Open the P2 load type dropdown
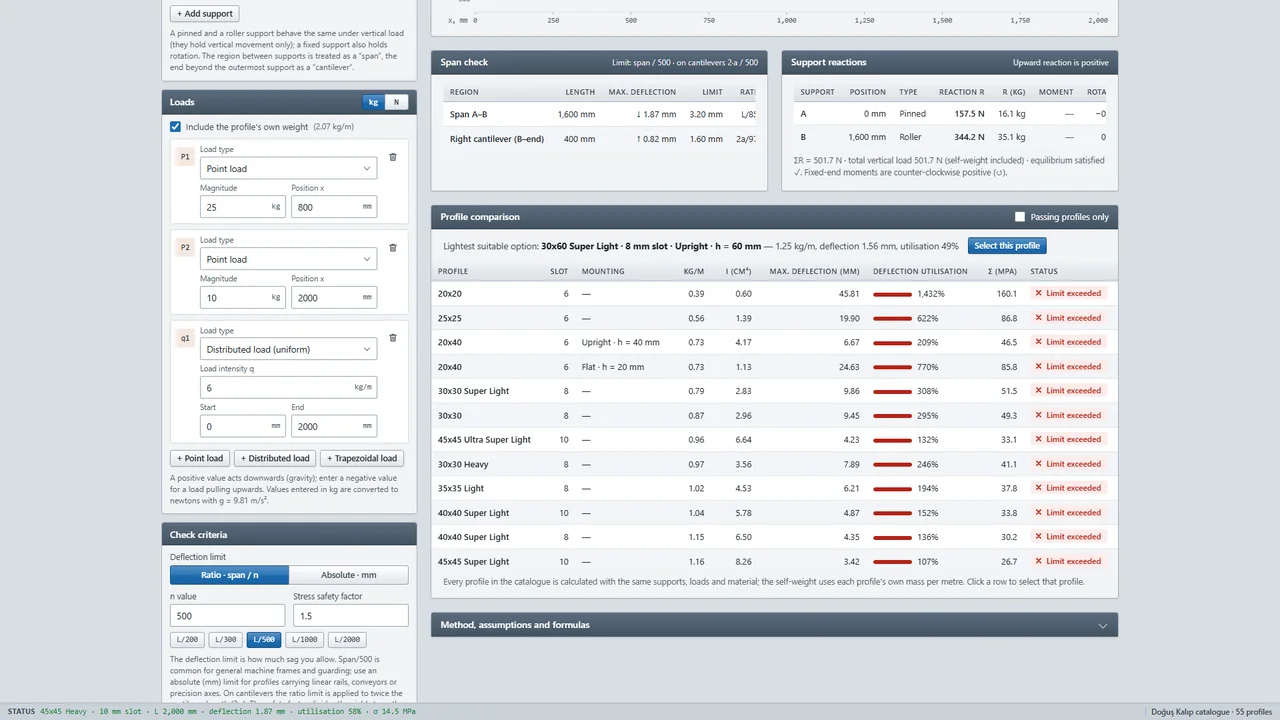Viewport: 1280px width, 720px height. pos(288,259)
